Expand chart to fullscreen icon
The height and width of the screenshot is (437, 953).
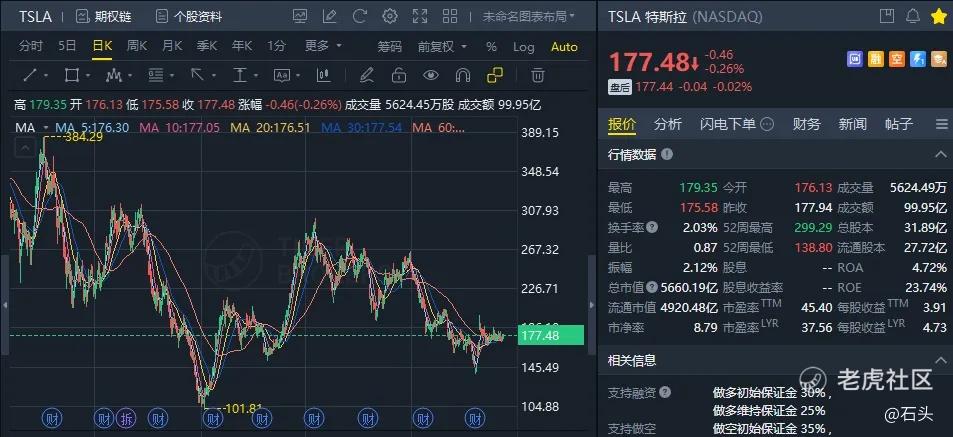[420, 16]
